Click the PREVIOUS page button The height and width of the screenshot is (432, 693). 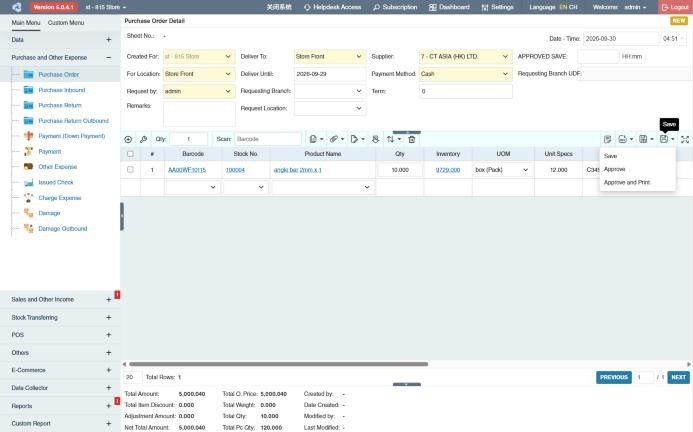click(x=613, y=377)
